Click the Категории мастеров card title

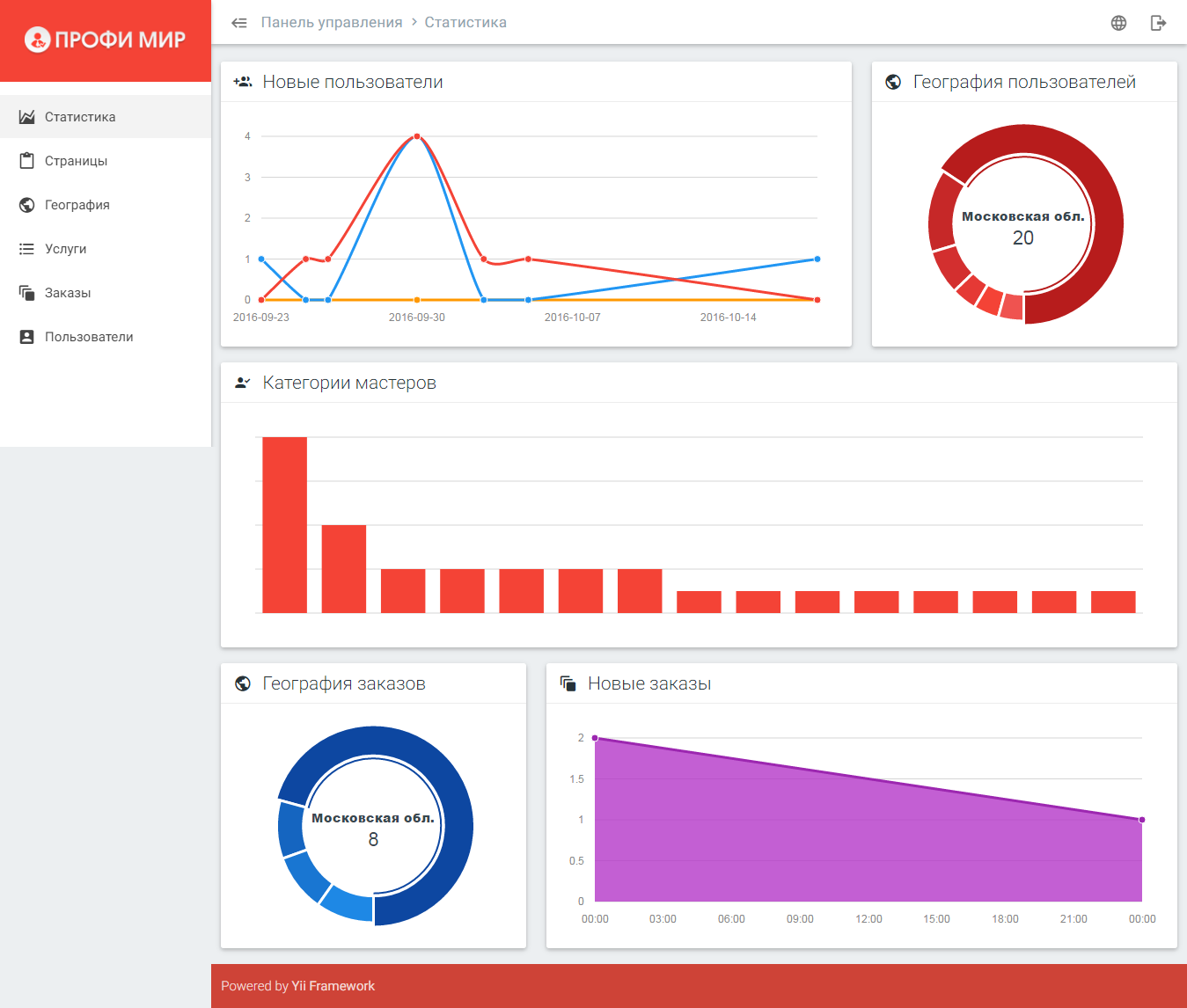coord(349,383)
